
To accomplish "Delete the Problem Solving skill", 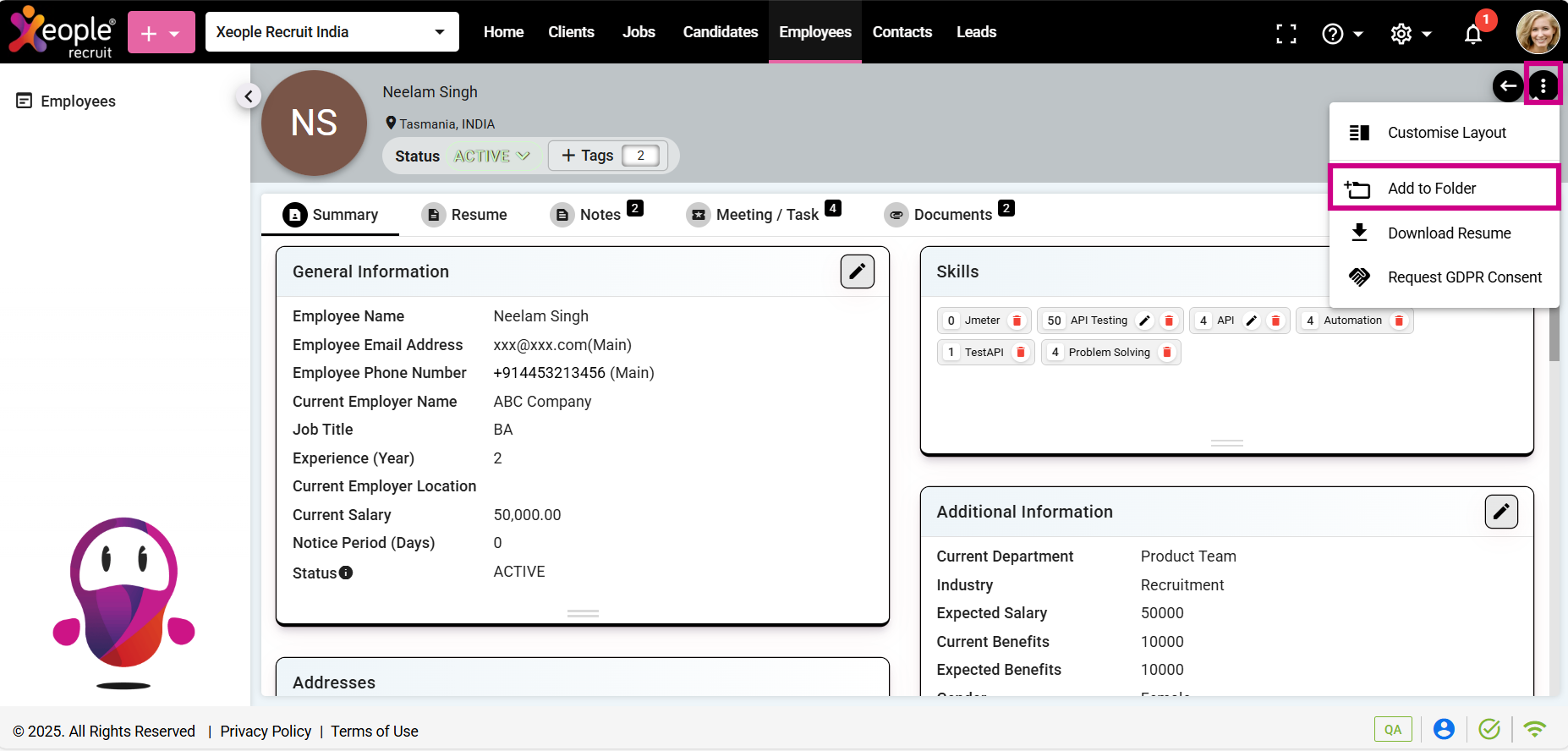I will click(x=1167, y=353).
